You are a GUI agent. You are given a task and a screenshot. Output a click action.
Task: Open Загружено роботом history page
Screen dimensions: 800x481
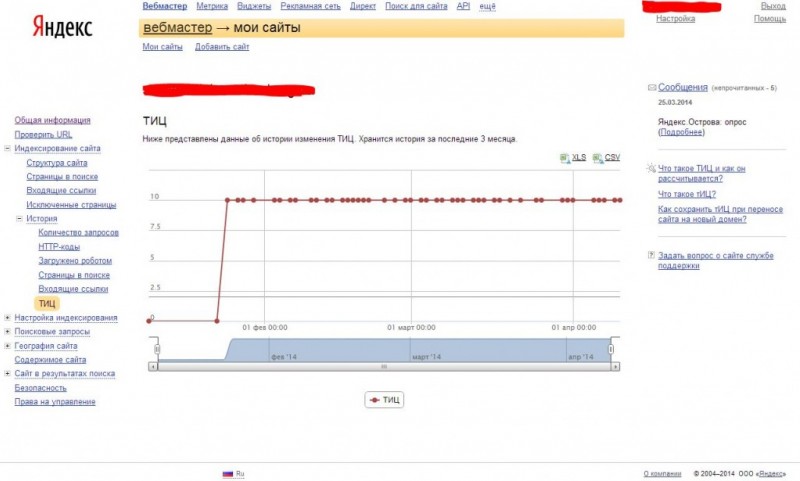tap(74, 261)
